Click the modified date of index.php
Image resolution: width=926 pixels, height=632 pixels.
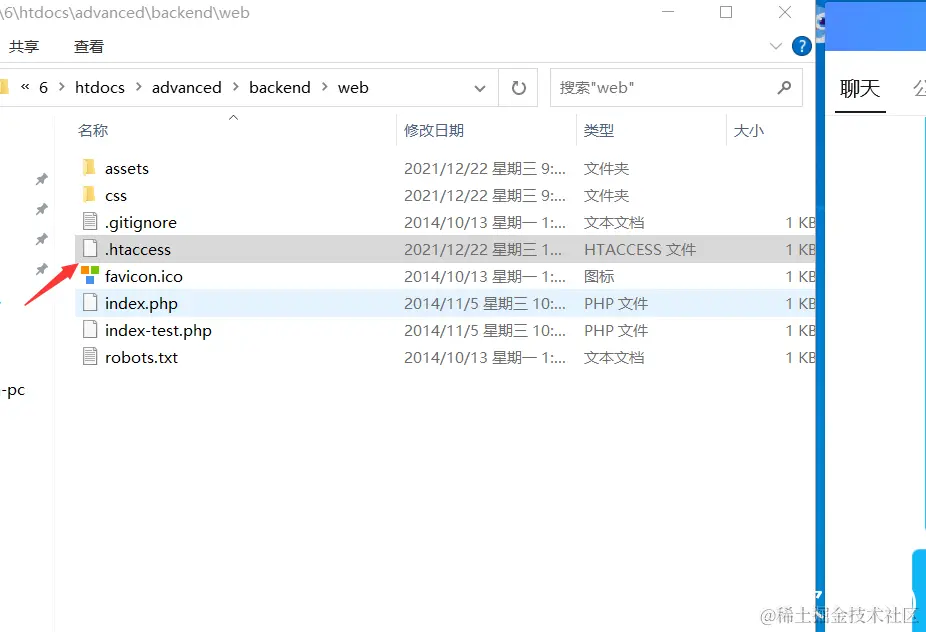pyautogui.click(x=485, y=304)
